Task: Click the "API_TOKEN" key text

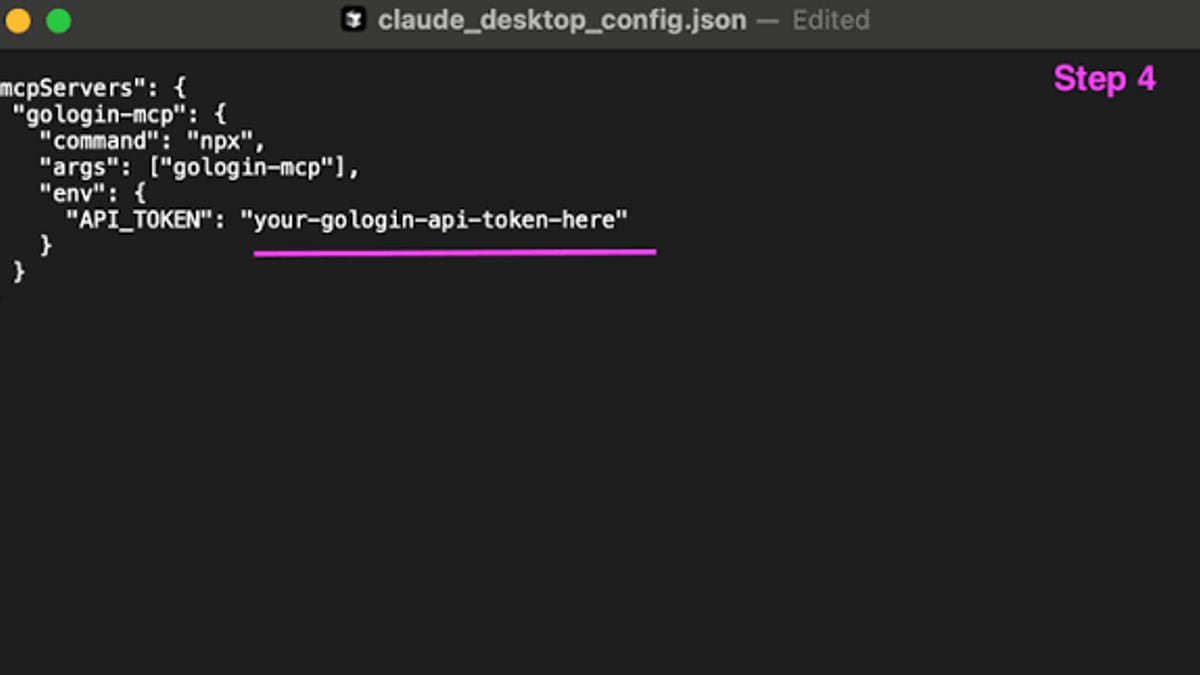Action: (x=139, y=220)
